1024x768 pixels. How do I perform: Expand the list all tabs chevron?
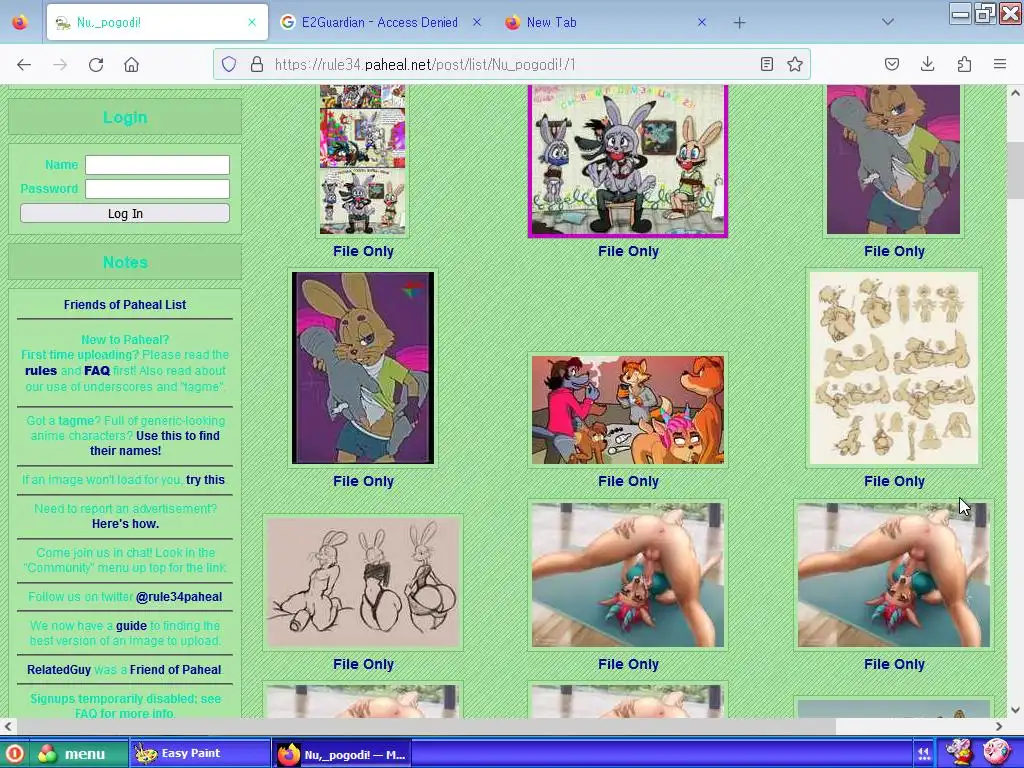pyautogui.click(x=888, y=22)
